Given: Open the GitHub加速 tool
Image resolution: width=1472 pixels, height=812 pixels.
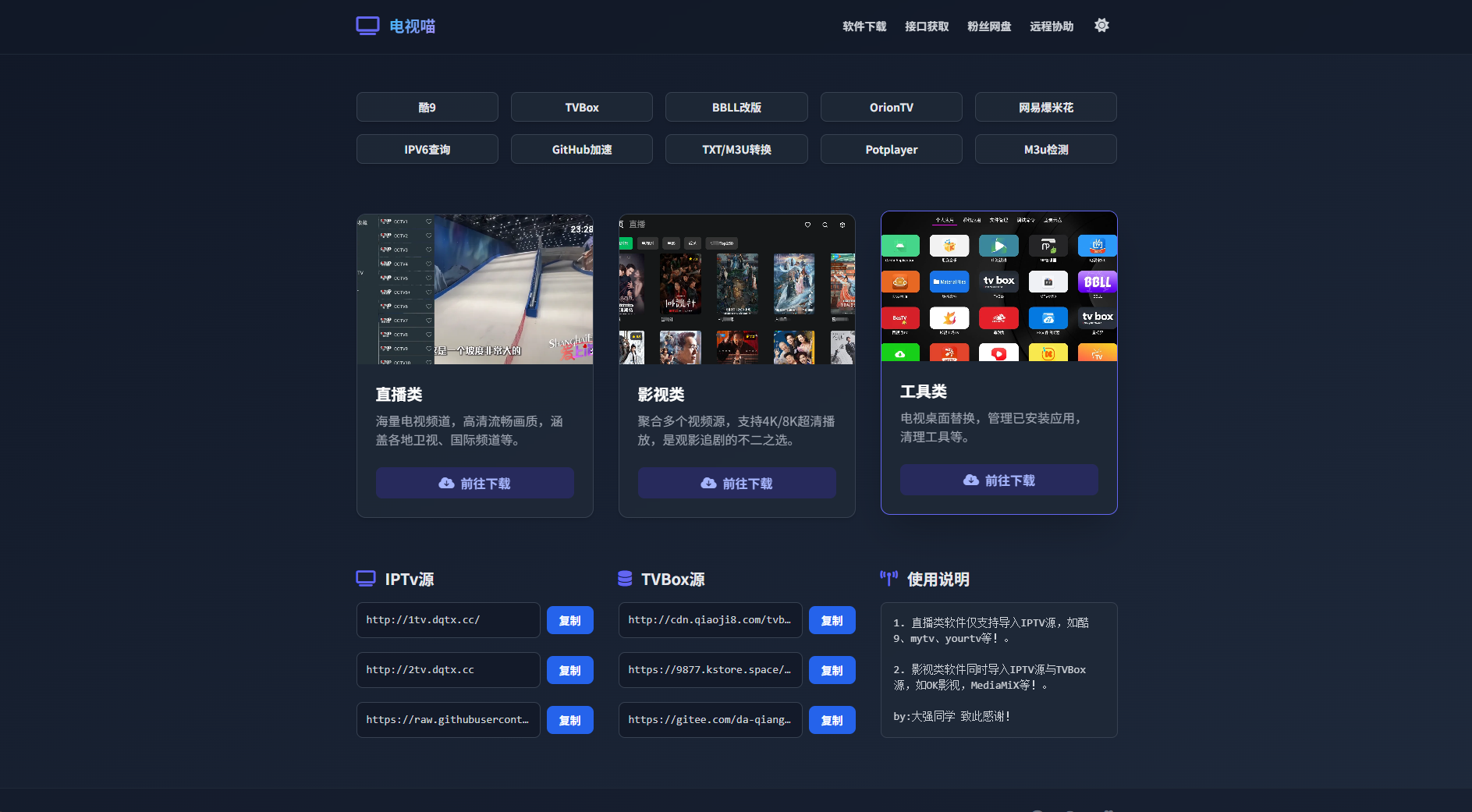Looking at the screenshot, I should [581, 150].
